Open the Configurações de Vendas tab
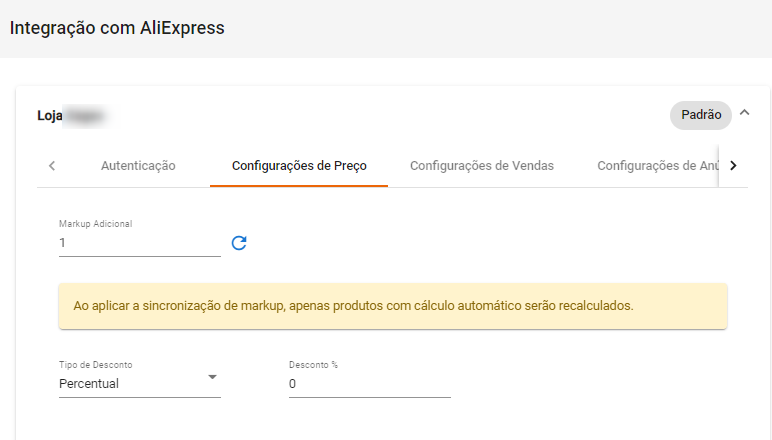The height and width of the screenshot is (440, 772). pyautogui.click(x=482, y=166)
